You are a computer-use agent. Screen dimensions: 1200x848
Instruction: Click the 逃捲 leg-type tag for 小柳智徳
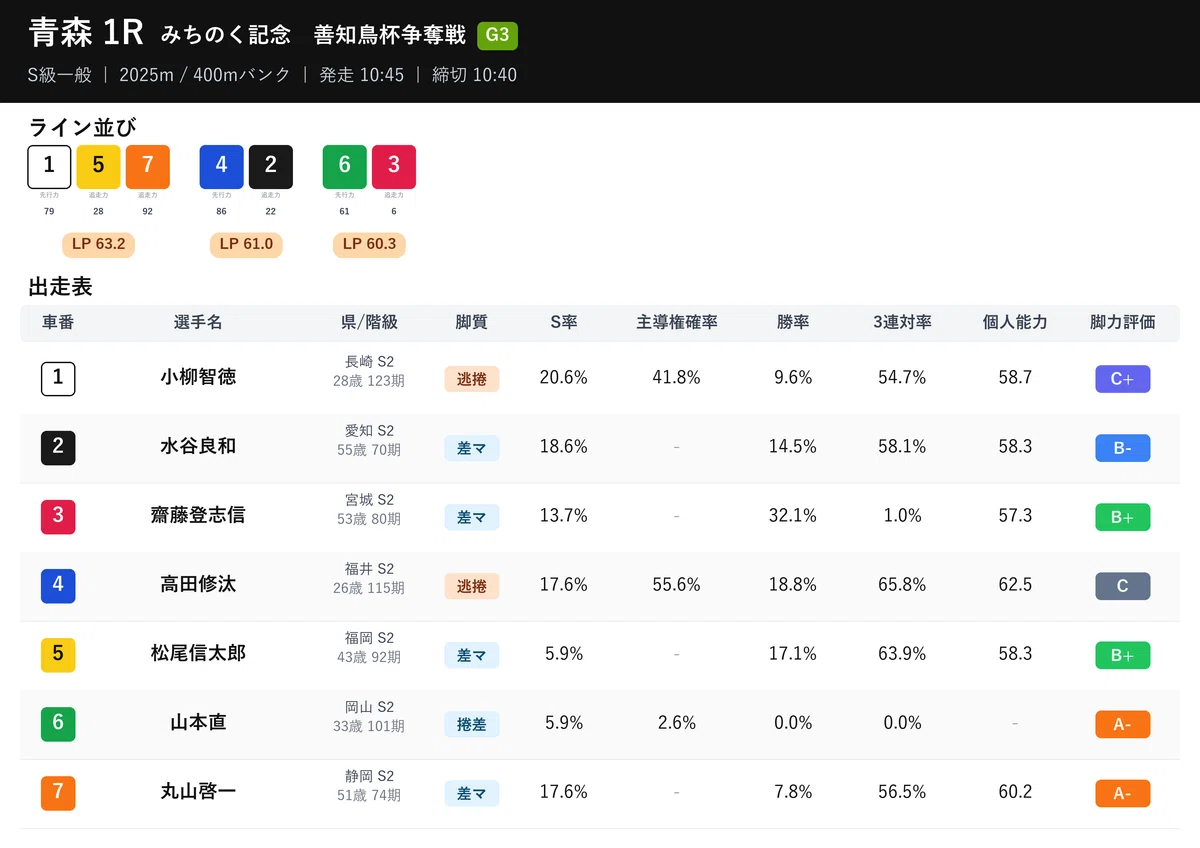(472, 379)
